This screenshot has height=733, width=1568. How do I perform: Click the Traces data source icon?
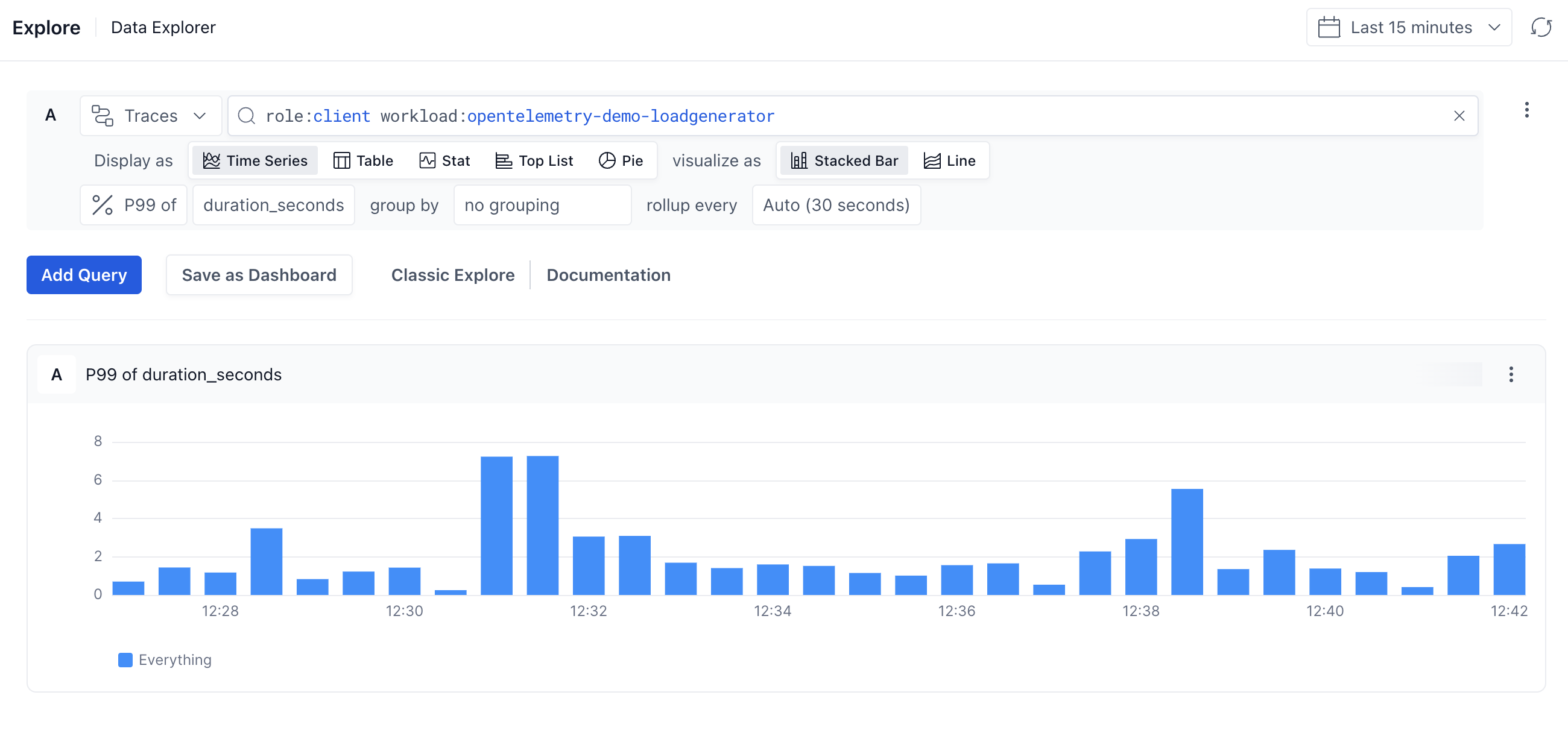103,116
